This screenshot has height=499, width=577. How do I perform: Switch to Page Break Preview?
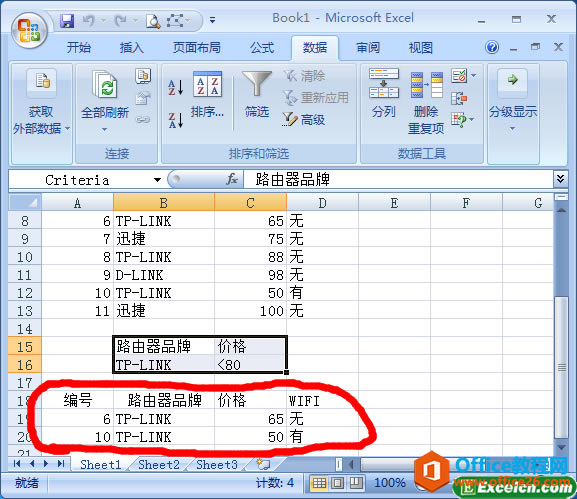click(x=355, y=482)
